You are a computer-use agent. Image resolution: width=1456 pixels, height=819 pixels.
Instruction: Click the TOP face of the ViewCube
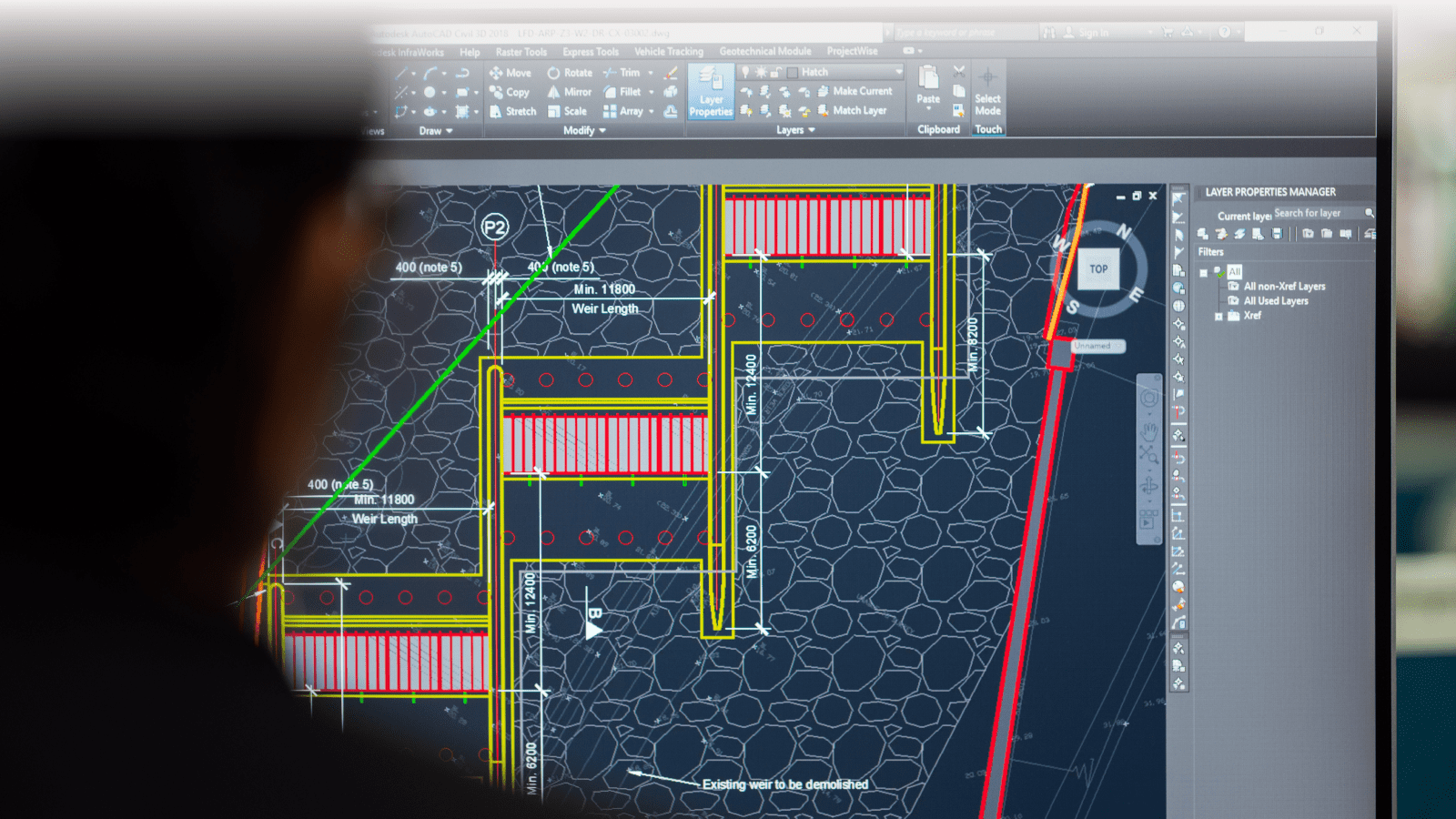click(x=1098, y=269)
